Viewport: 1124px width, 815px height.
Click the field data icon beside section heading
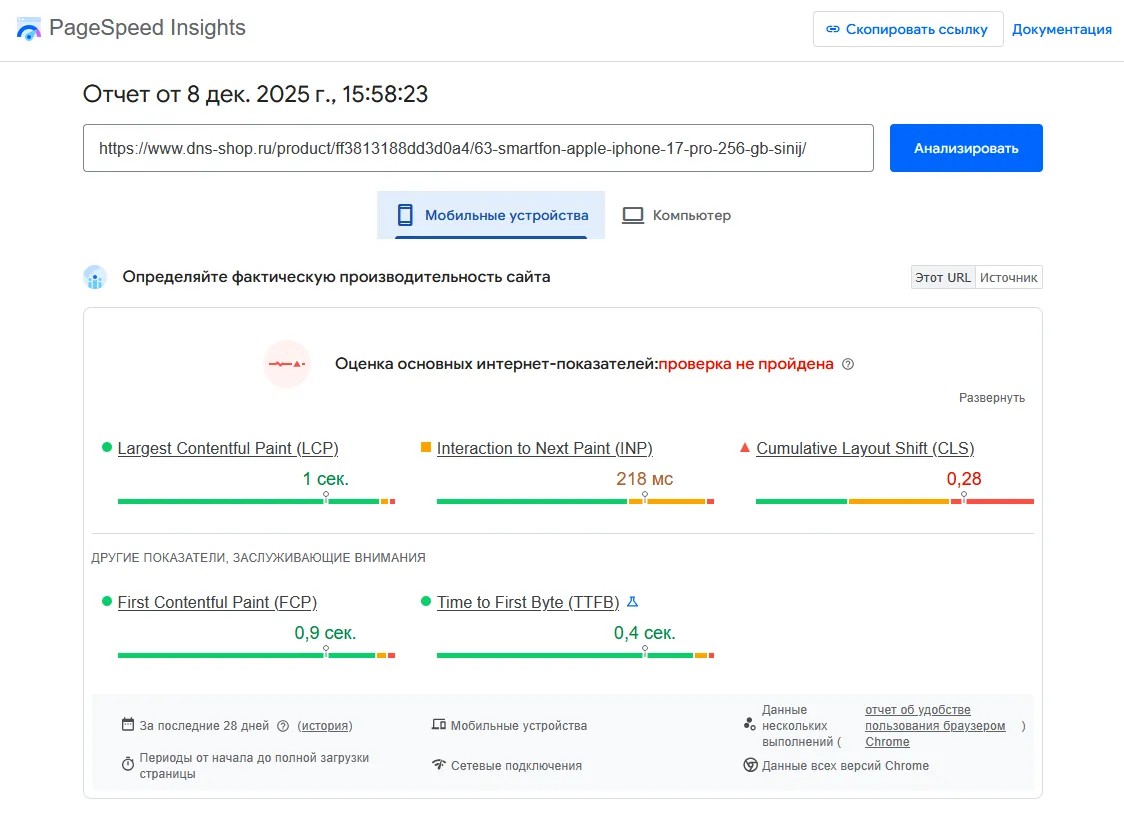pos(95,277)
